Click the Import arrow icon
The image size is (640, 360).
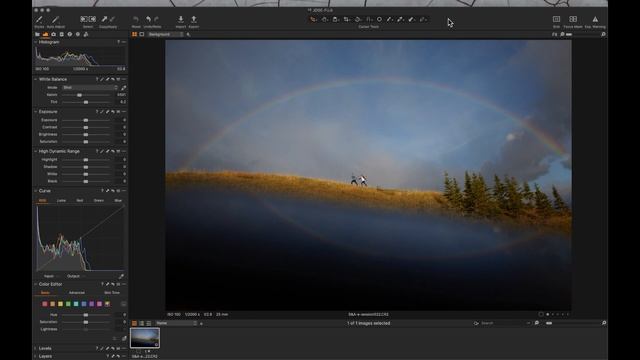[x=181, y=19]
